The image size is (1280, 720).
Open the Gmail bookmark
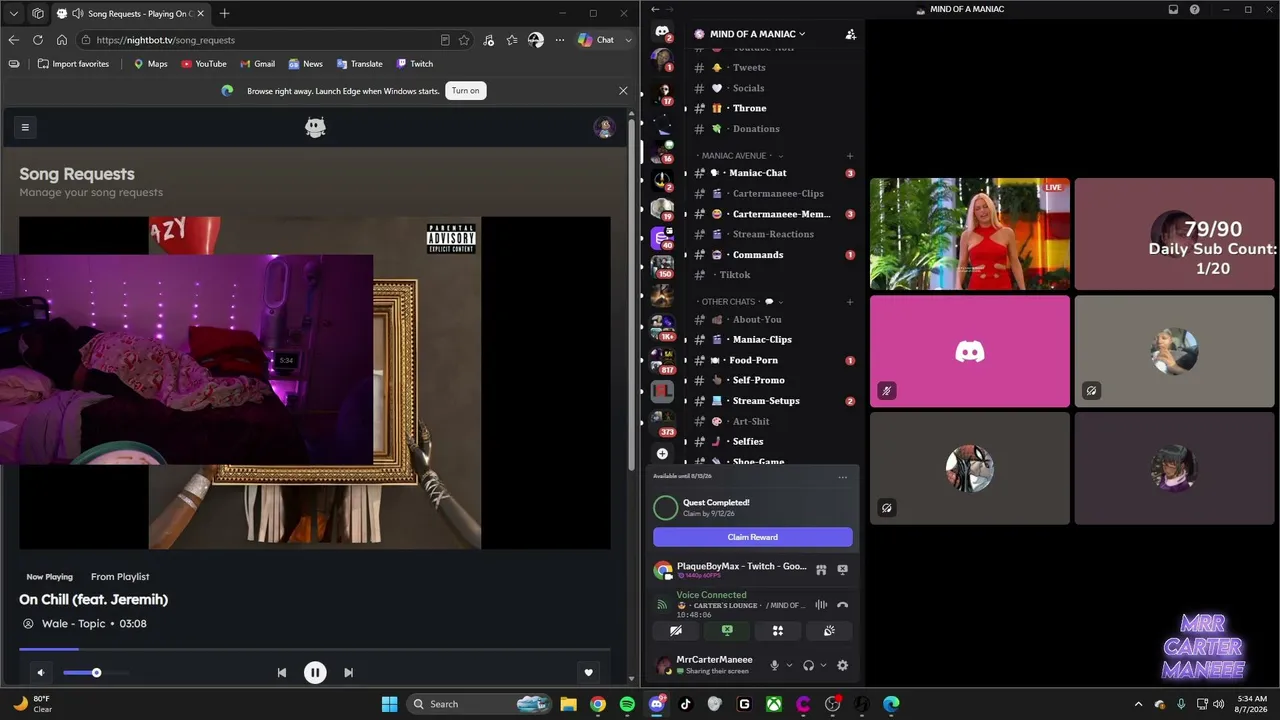[x=258, y=64]
